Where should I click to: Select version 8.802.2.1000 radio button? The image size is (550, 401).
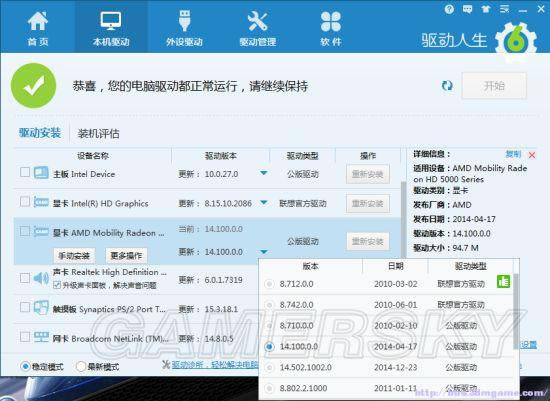point(269,388)
